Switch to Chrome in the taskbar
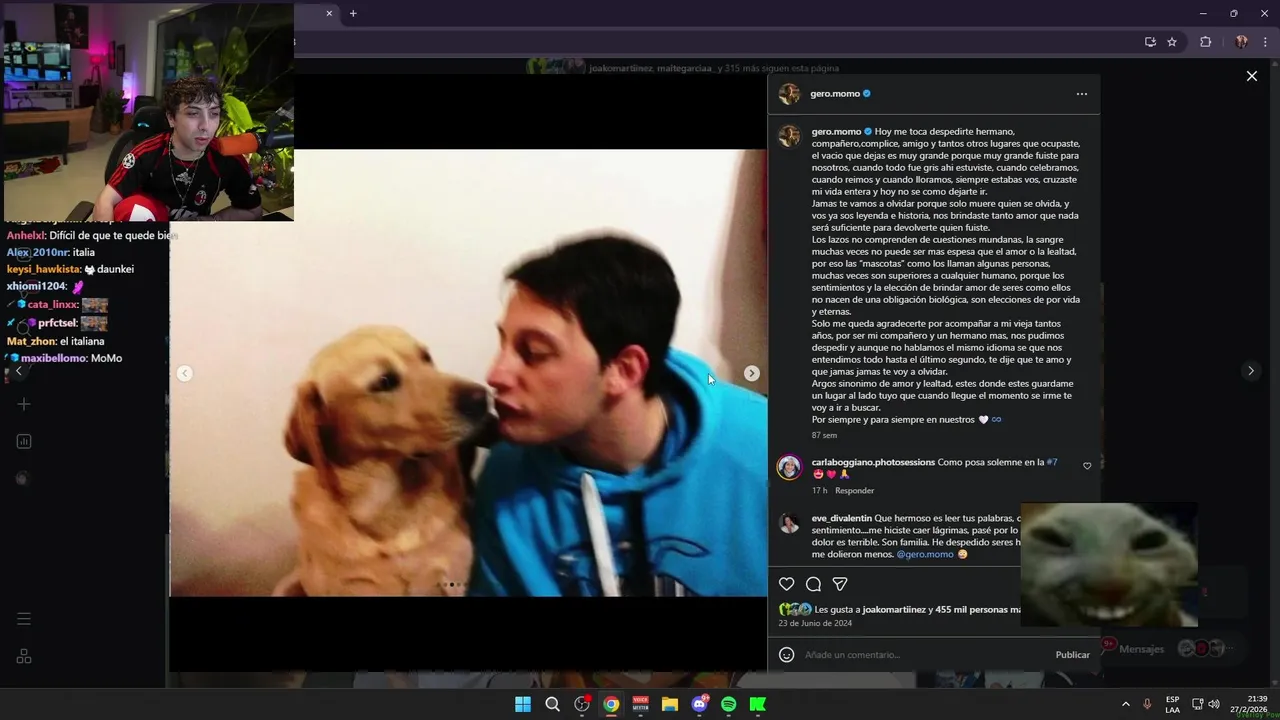Image resolution: width=1280 pixels, height=720 pixels. click(611, 704)
